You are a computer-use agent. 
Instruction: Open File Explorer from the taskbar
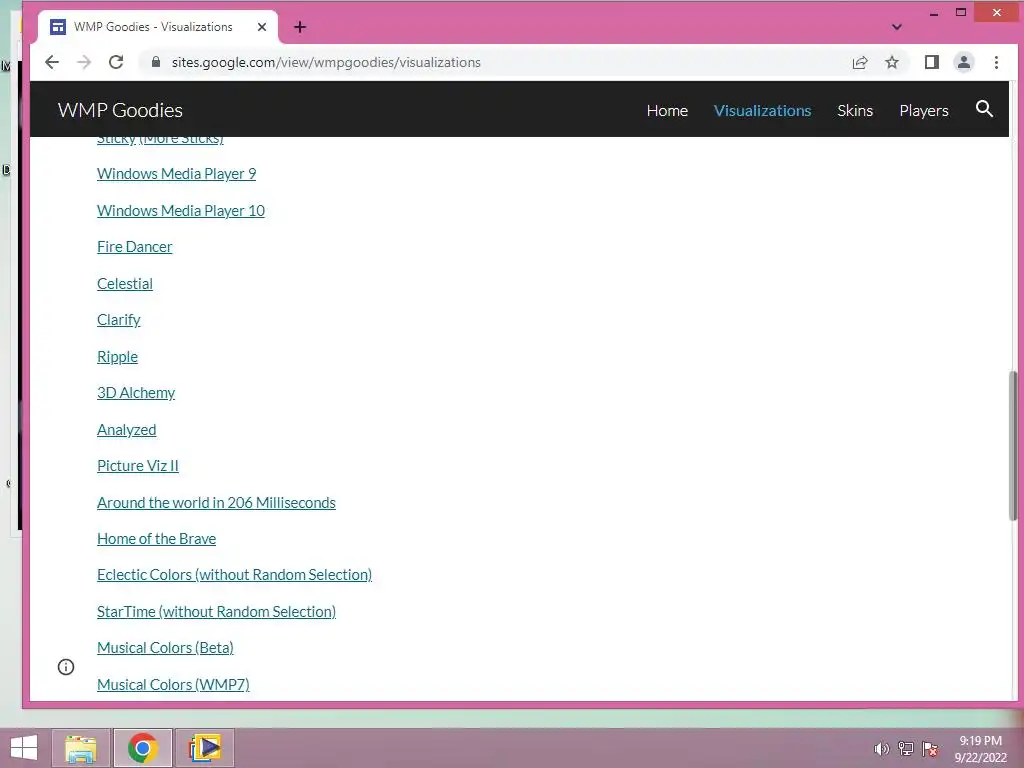(81, 748)
